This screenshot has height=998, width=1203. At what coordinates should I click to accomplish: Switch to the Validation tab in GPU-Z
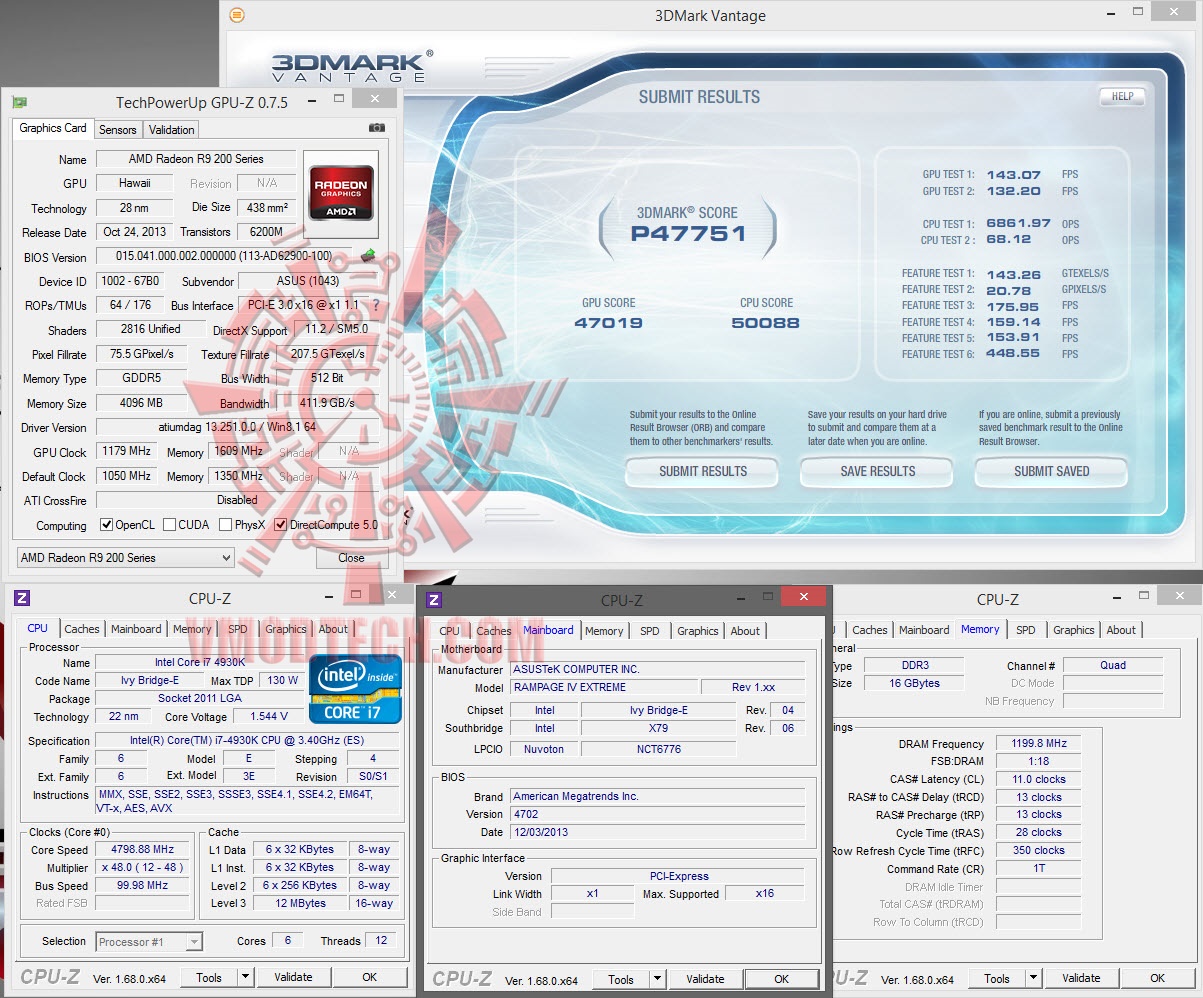(172, 130)
